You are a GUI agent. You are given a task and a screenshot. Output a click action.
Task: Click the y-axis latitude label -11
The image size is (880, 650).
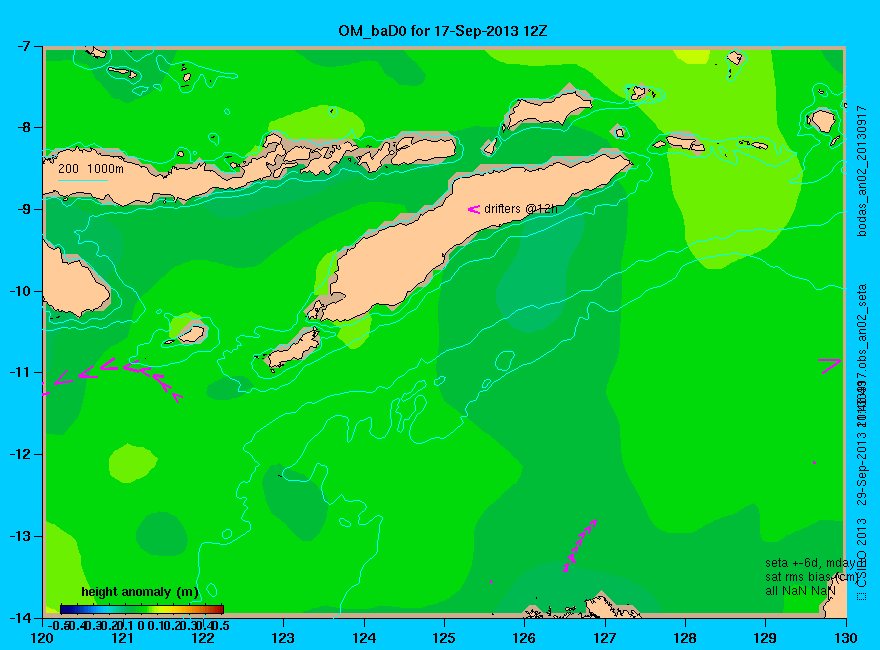click(21, 372)
